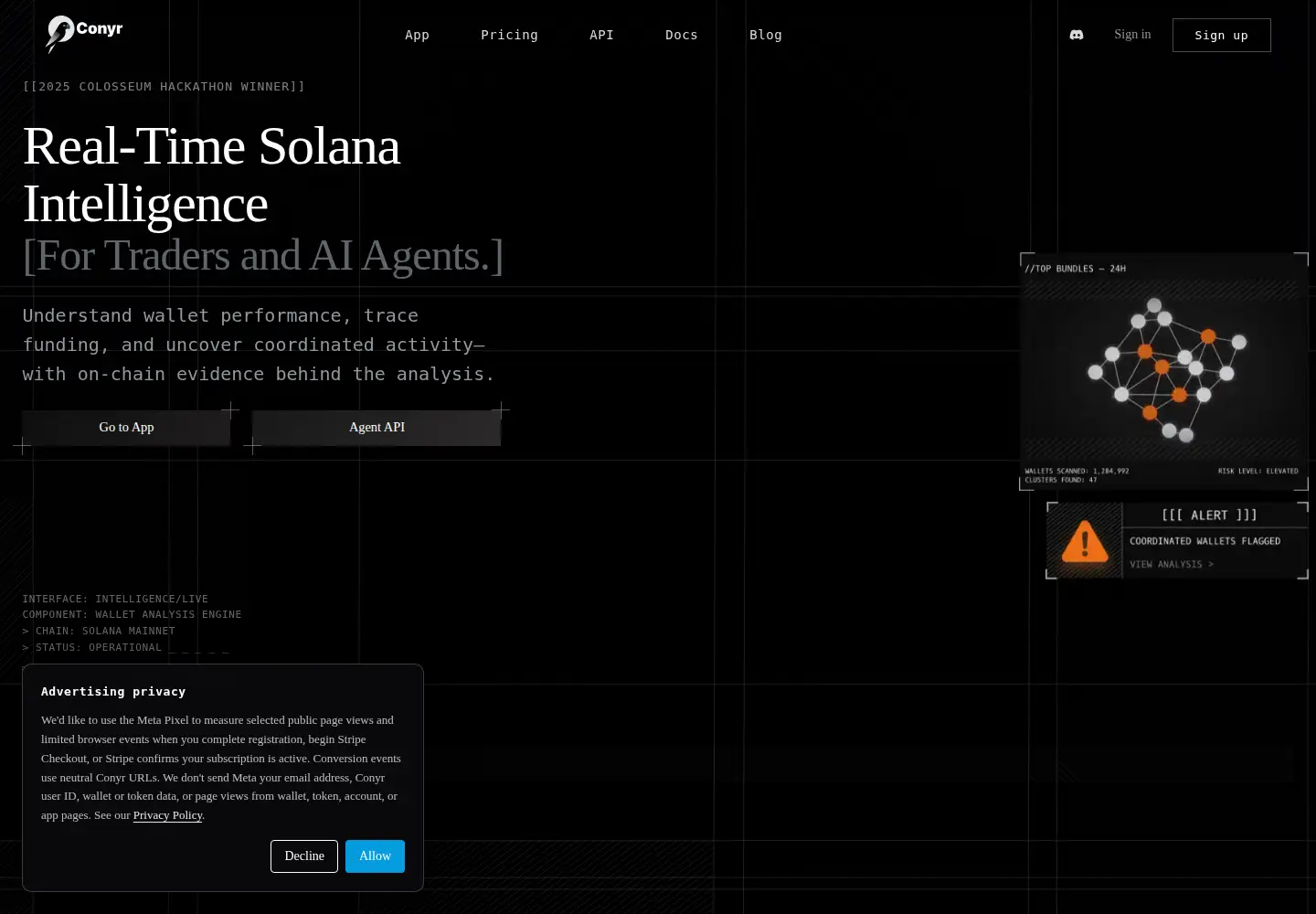1316x914 pixels.
Task: Click 'INTERFACE: INTELLIGENCE/LIVE' text
Action: click(x=115, y=600)
